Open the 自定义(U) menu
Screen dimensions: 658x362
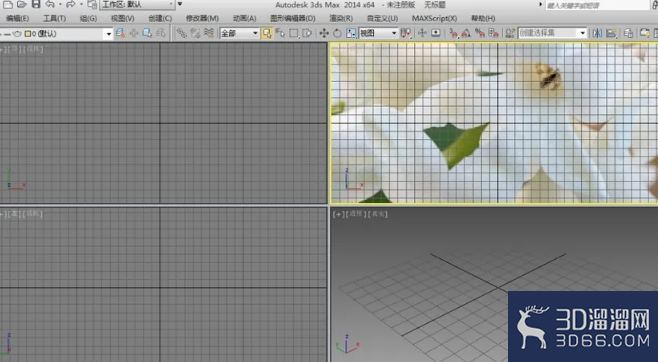click(x=382, y=18)
